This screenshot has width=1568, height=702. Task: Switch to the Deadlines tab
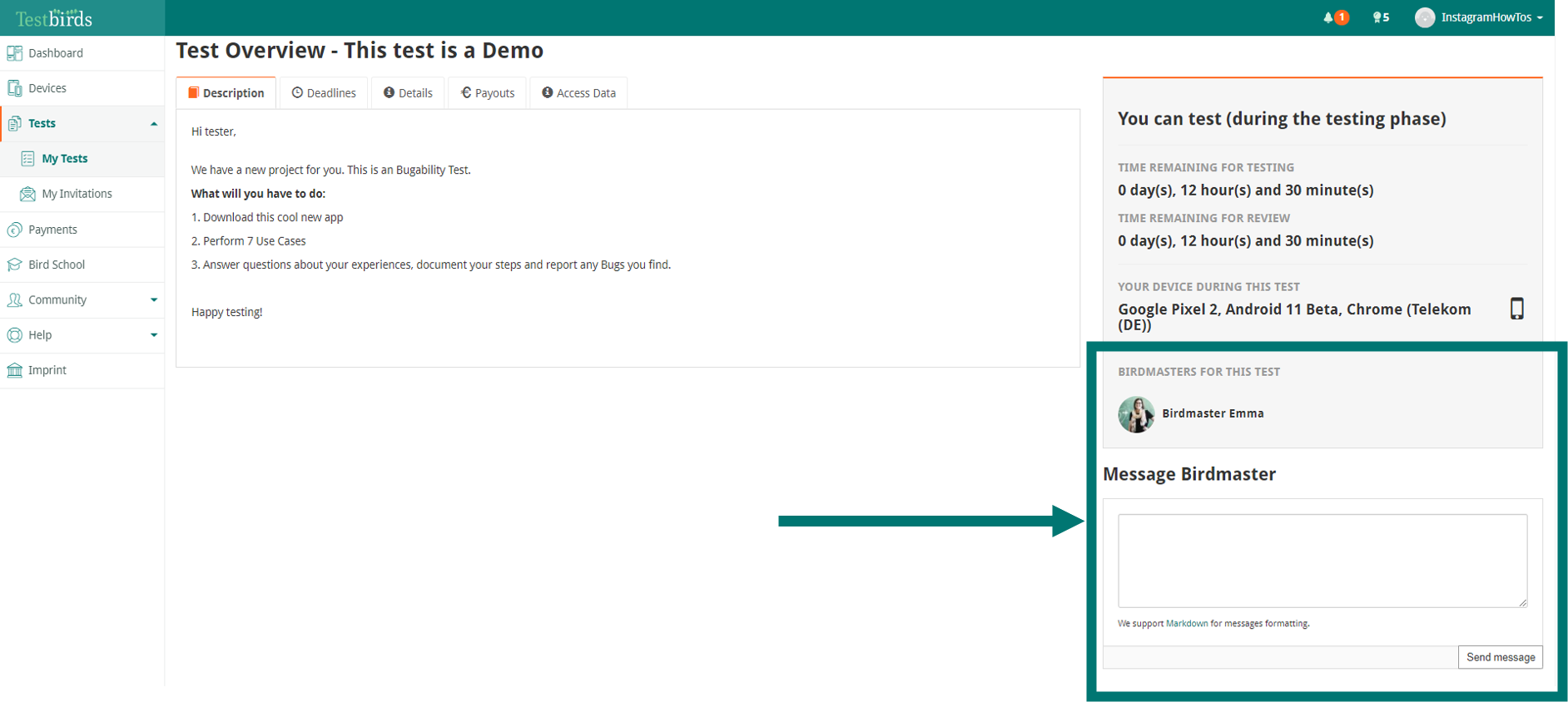pyautogui.click(x=324, y=93)
